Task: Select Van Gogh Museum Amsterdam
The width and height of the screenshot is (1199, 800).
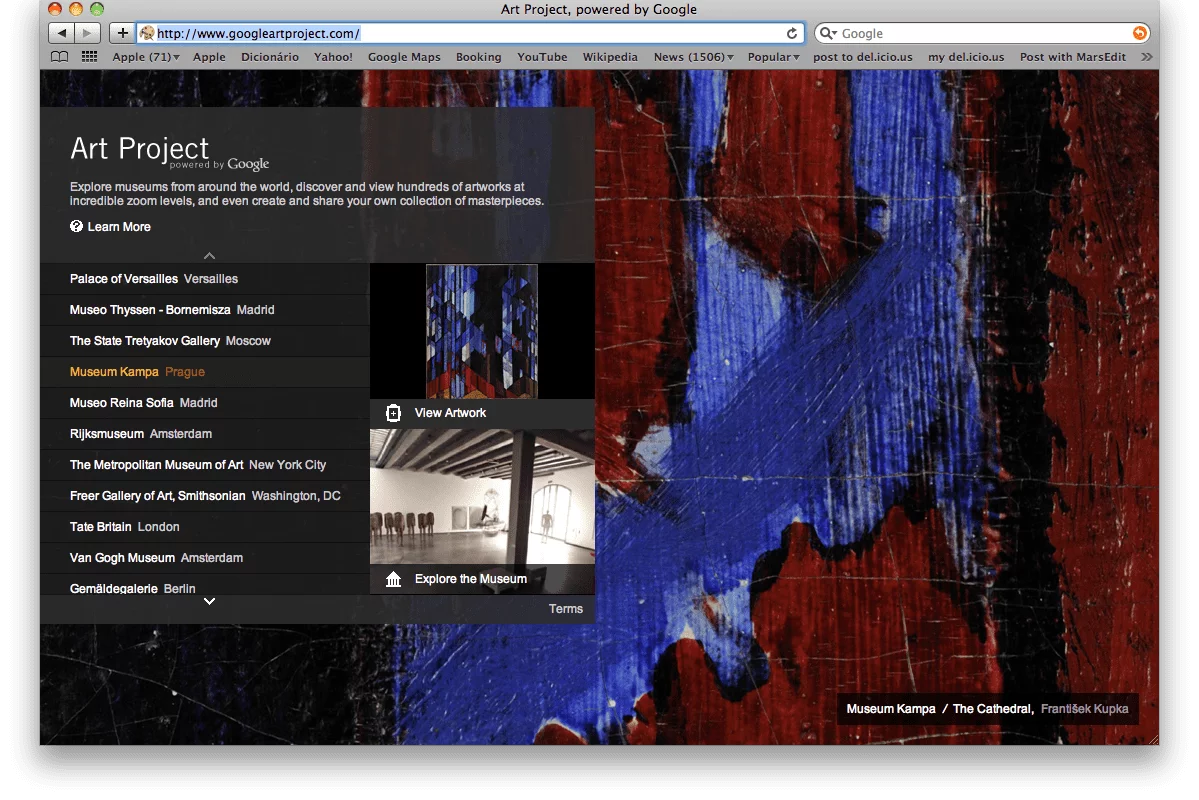Action: coord(205,558)
